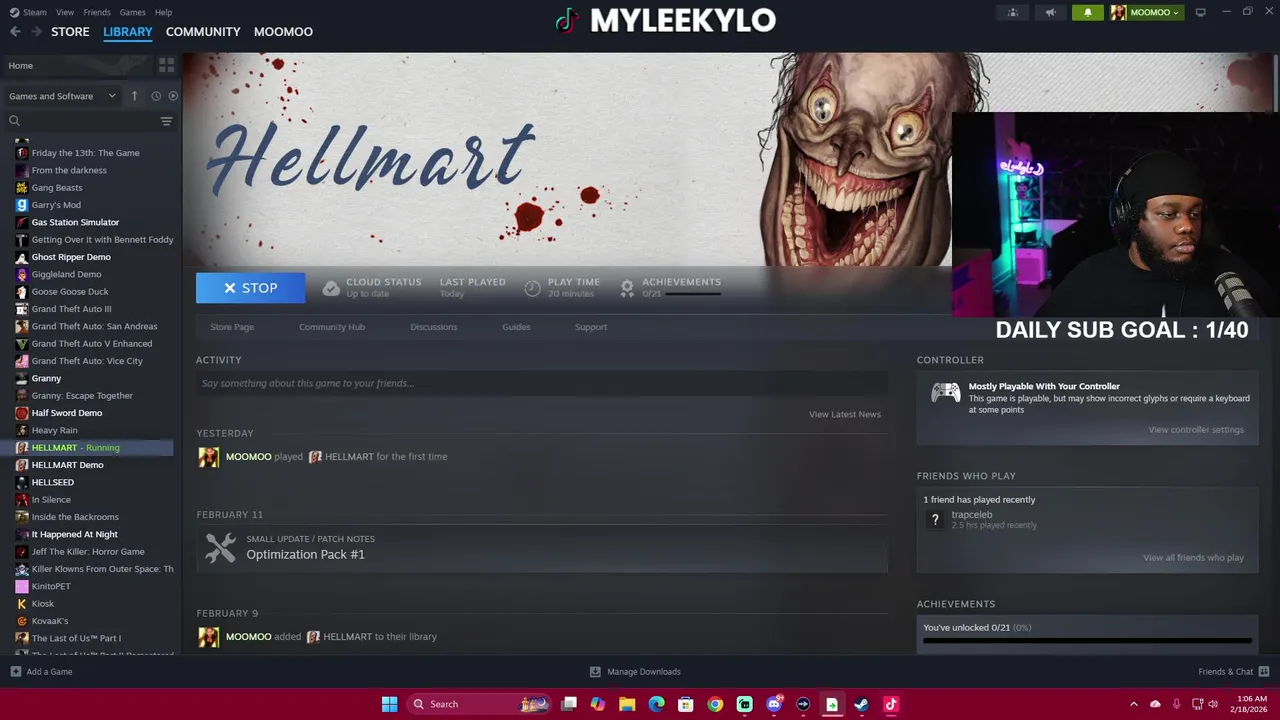
Task: Select Half Sword Demo in the library
Action: pyautogui.click(x=66, y=413)
